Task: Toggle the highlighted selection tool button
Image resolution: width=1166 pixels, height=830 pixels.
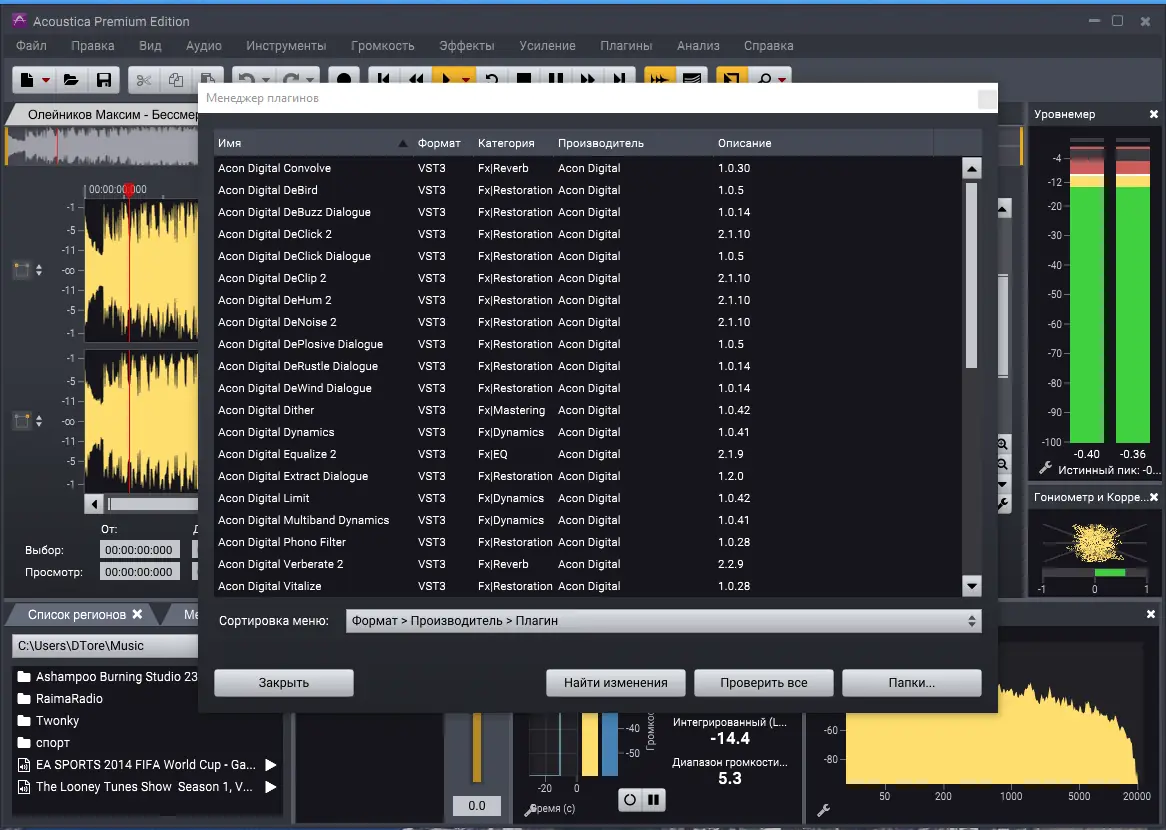Action: coord(731,78)
